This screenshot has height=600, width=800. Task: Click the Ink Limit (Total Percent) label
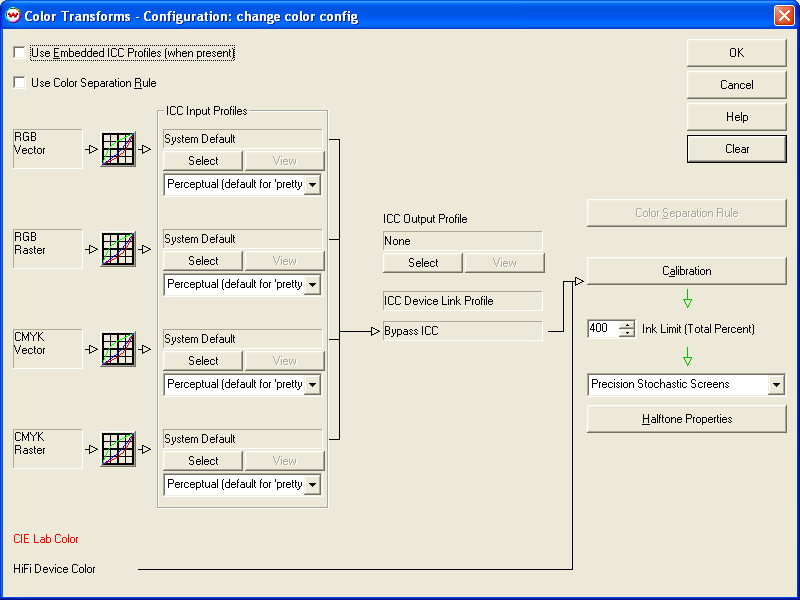tap(698, 329)
